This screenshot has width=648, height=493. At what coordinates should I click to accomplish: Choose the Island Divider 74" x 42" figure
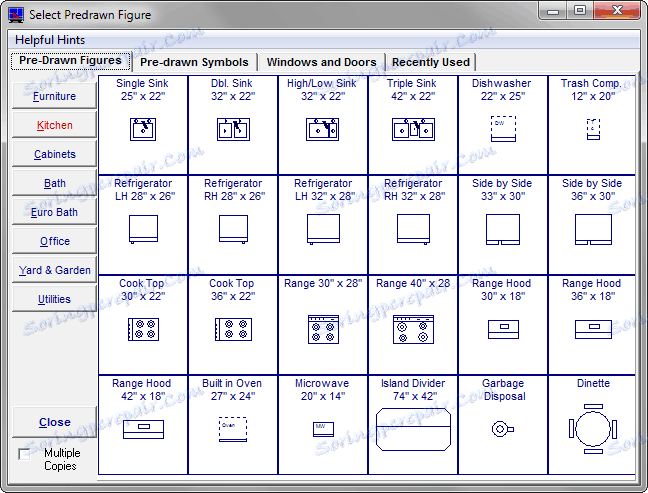pos(413,425)
